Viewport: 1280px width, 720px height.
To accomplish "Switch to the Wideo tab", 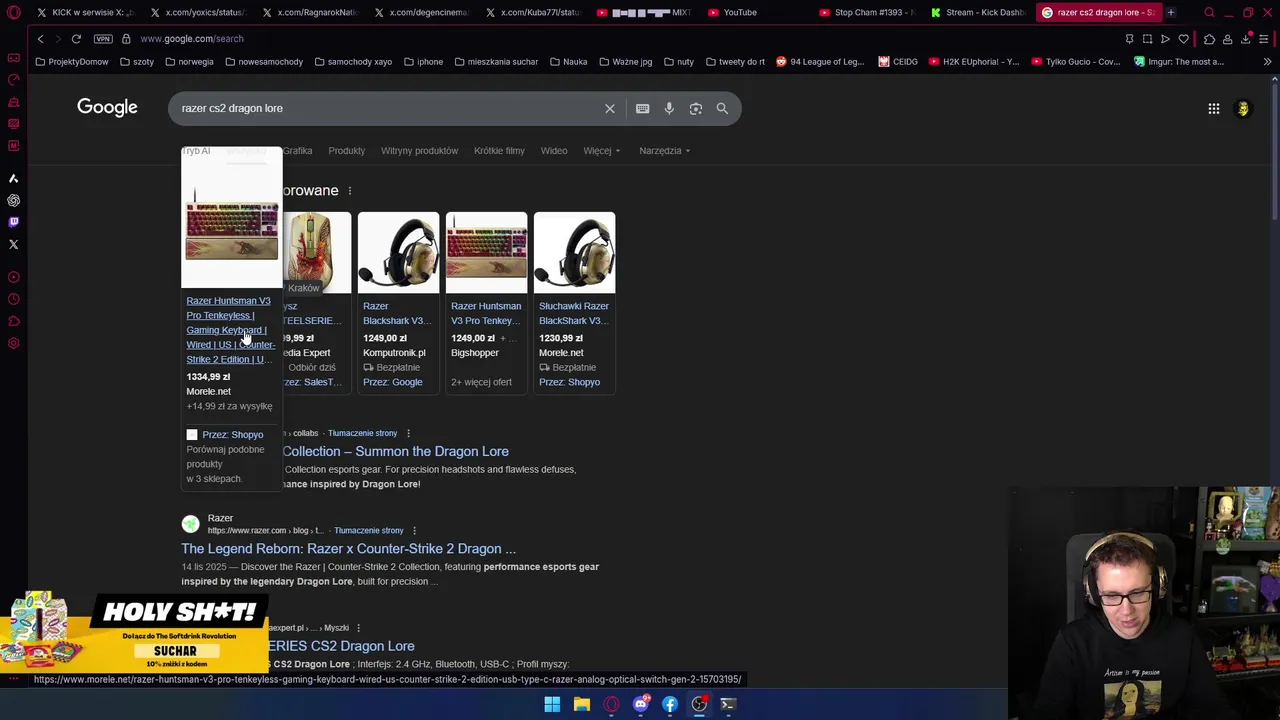I will 554,151.
